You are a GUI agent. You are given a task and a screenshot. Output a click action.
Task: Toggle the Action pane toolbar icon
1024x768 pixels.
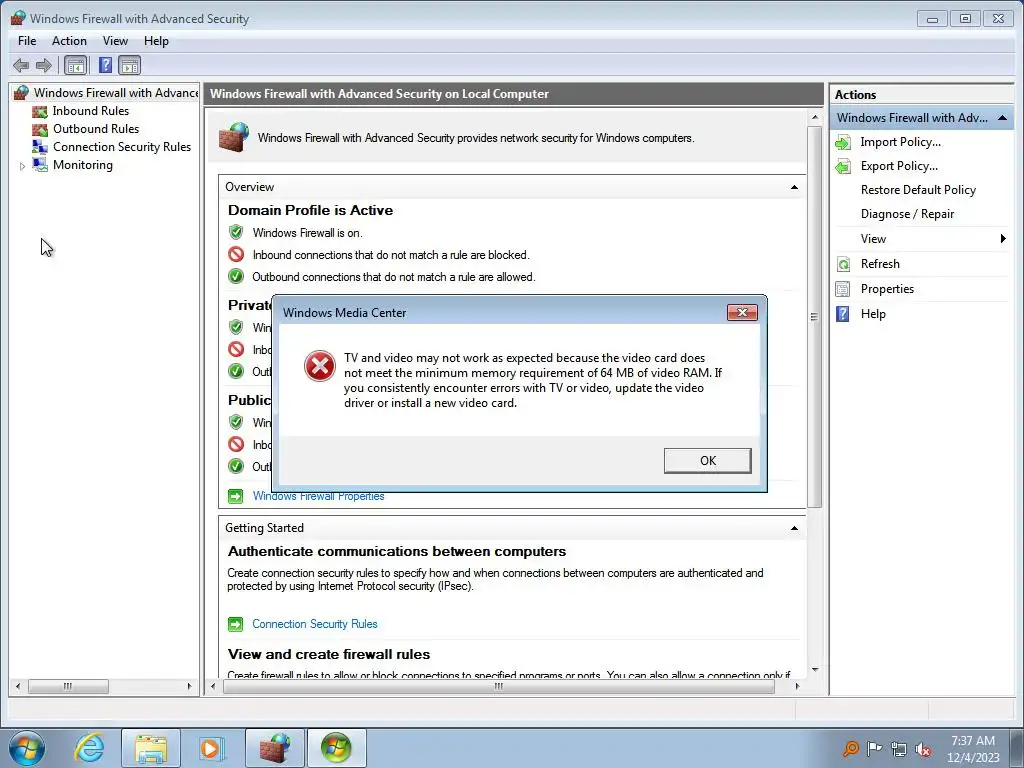(129, 65)
